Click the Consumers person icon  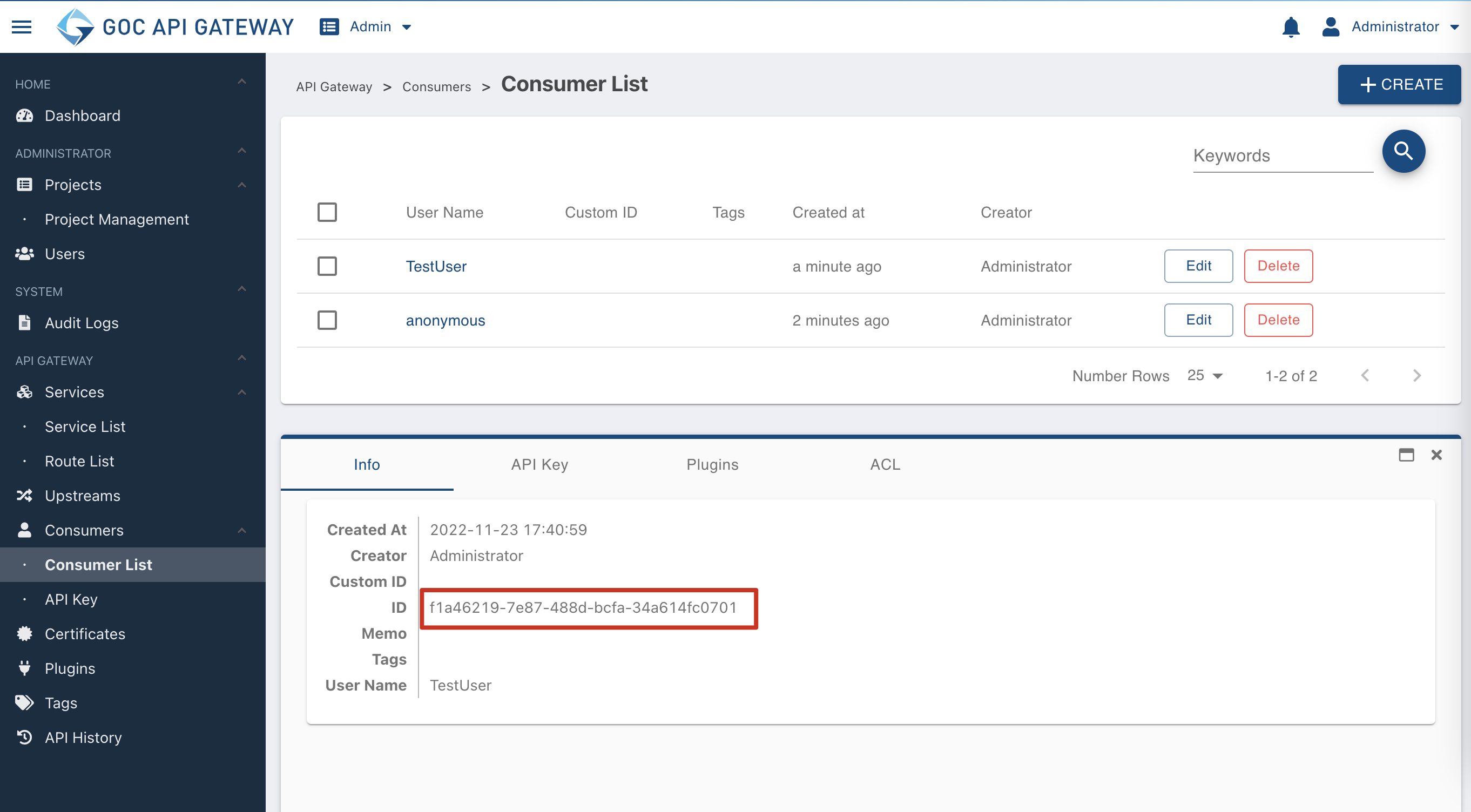(x=24, y=530)
